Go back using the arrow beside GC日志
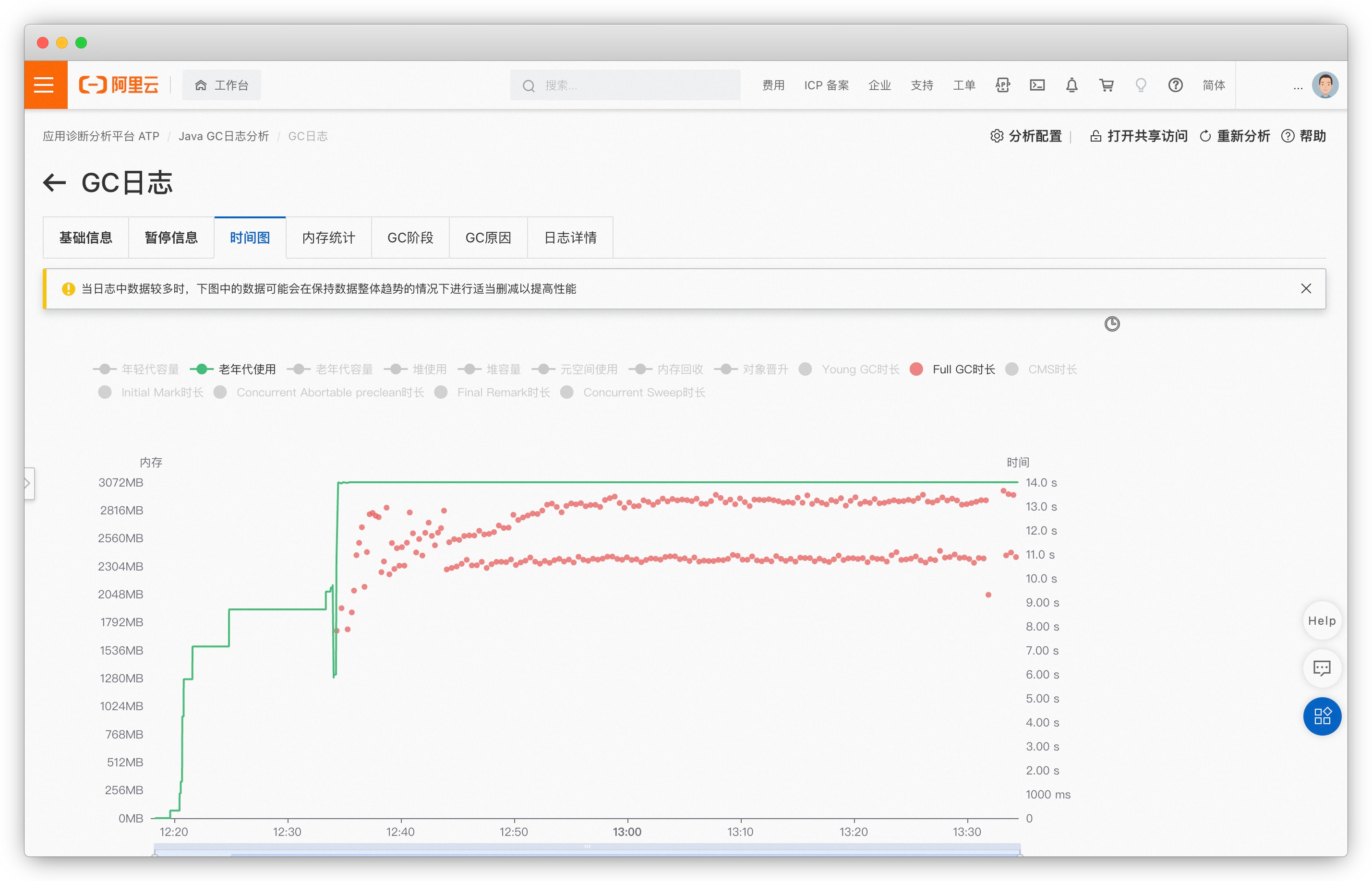Image resolution: width=1372 pixels, height=881 pixels. (55, 183)
